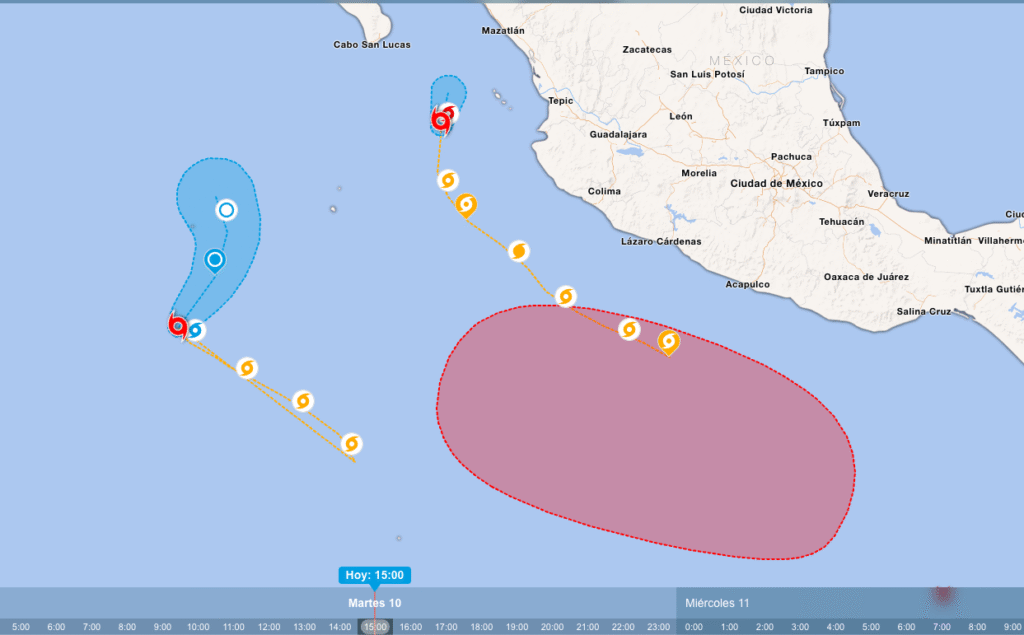Select the small blue storm icon beside western hurricane
Viewport: 1024px width, 635px height.
pyautogui.click(x=196, y=329)
